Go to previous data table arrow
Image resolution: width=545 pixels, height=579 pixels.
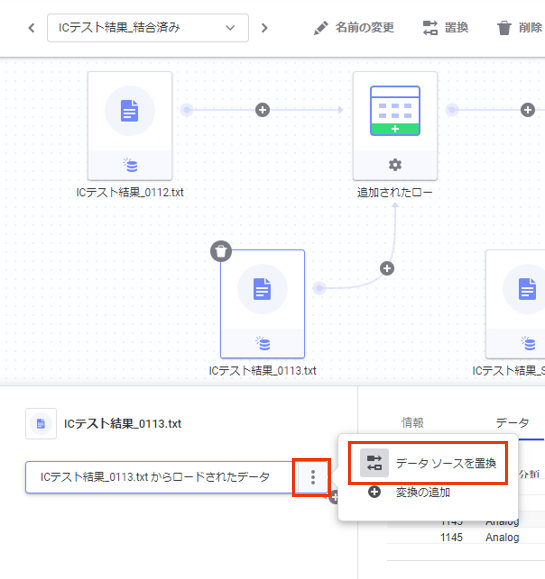click(x=32, y=28)
